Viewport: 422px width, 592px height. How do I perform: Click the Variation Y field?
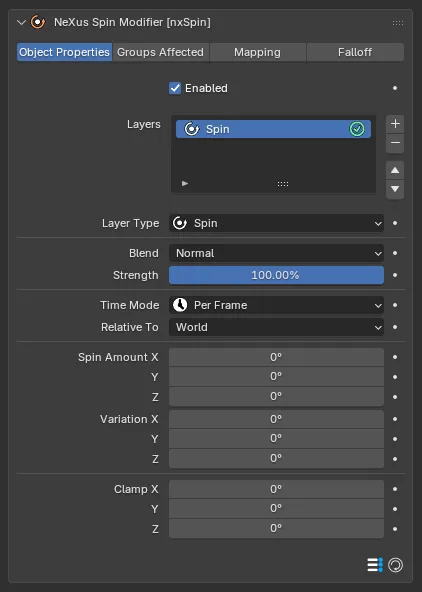tap(276, 439)
